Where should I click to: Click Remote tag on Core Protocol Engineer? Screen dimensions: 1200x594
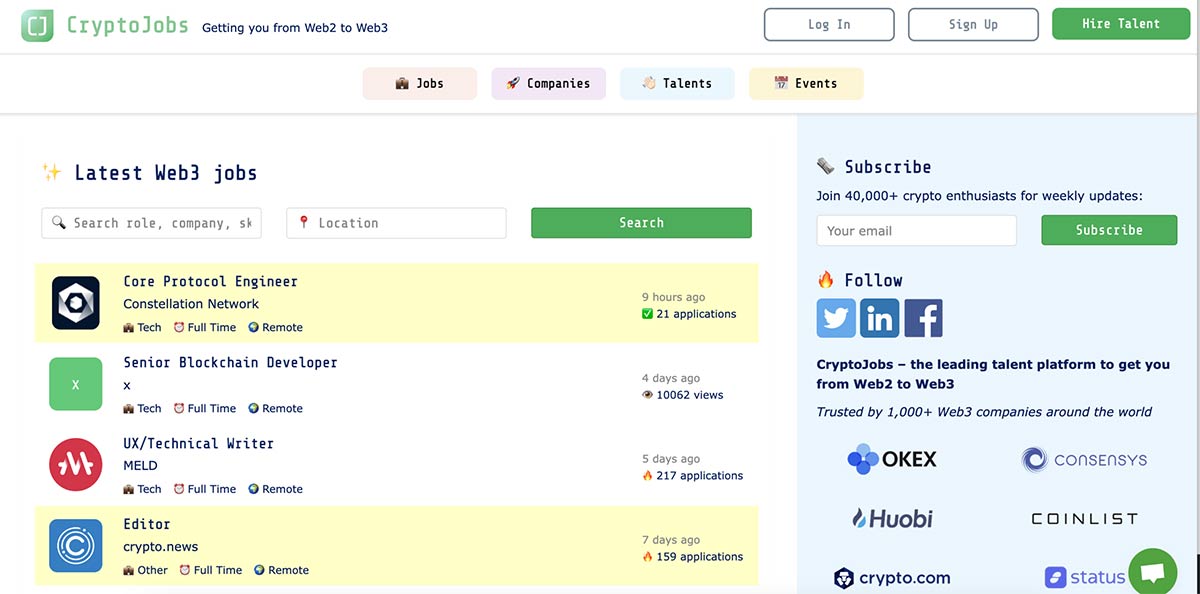pos(275,327)
